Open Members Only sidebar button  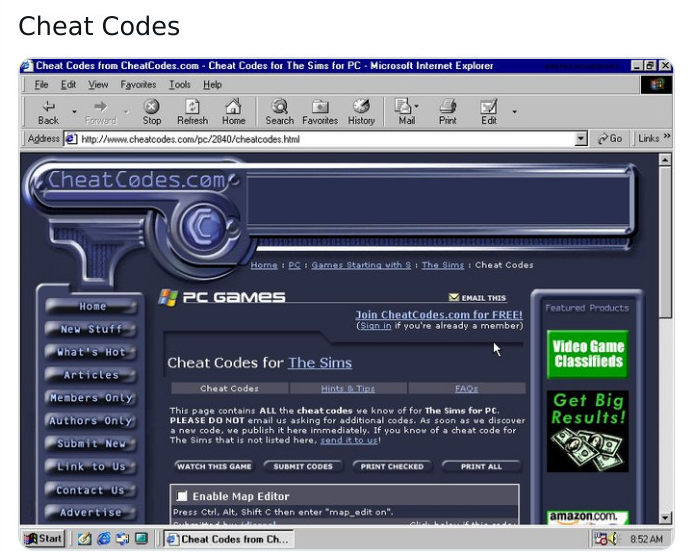tap(91, 398)
